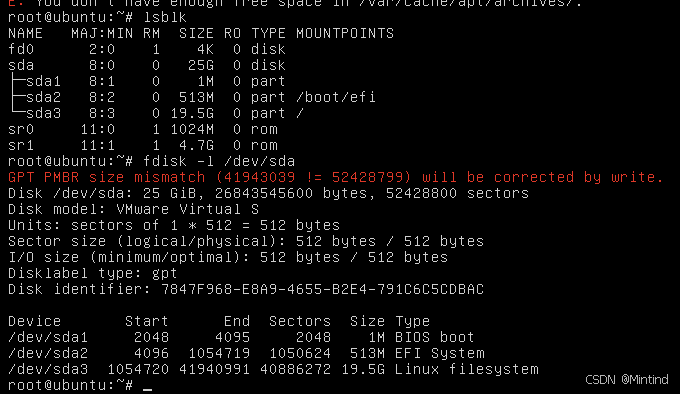Click the Disk model VMware Virtual S line
This screenshot has height=394, width=680.
pos(134,209)
